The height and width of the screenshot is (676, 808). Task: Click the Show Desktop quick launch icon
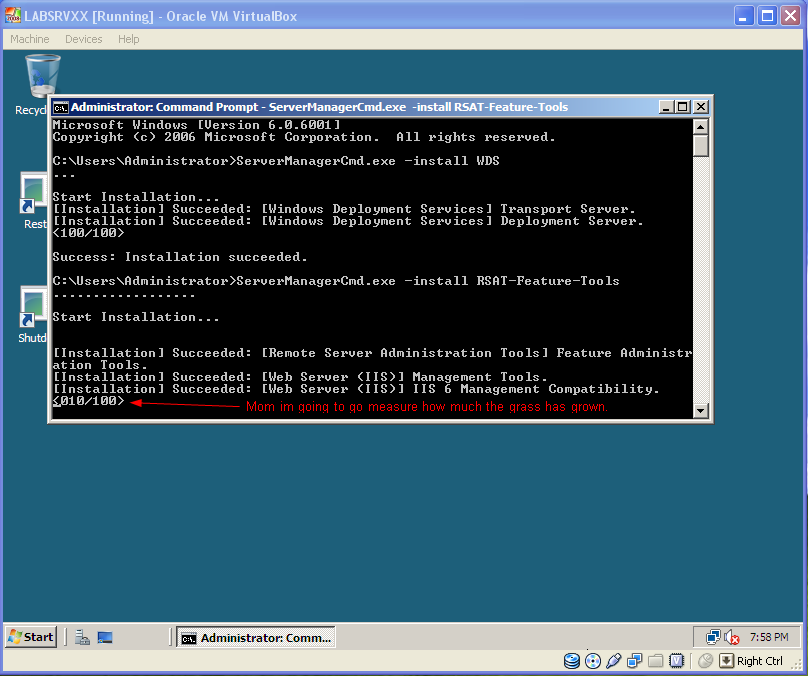coord(104,637)
